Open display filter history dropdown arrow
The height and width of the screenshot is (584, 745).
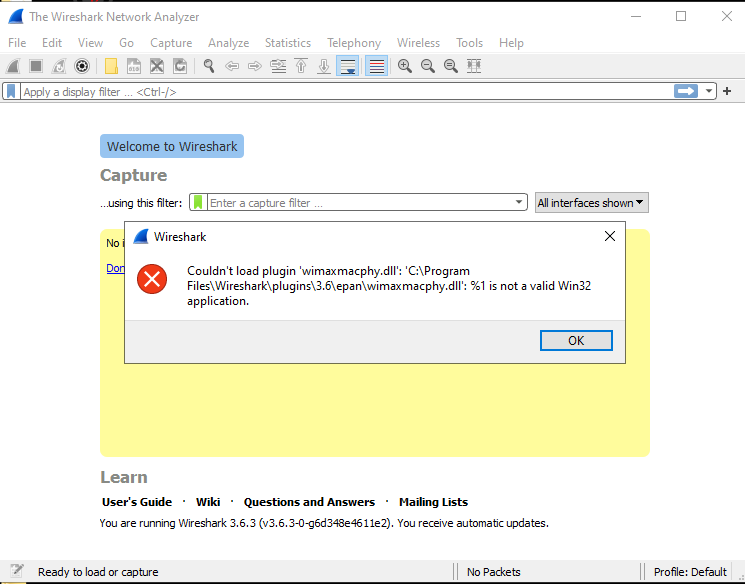tap(708, 91)
